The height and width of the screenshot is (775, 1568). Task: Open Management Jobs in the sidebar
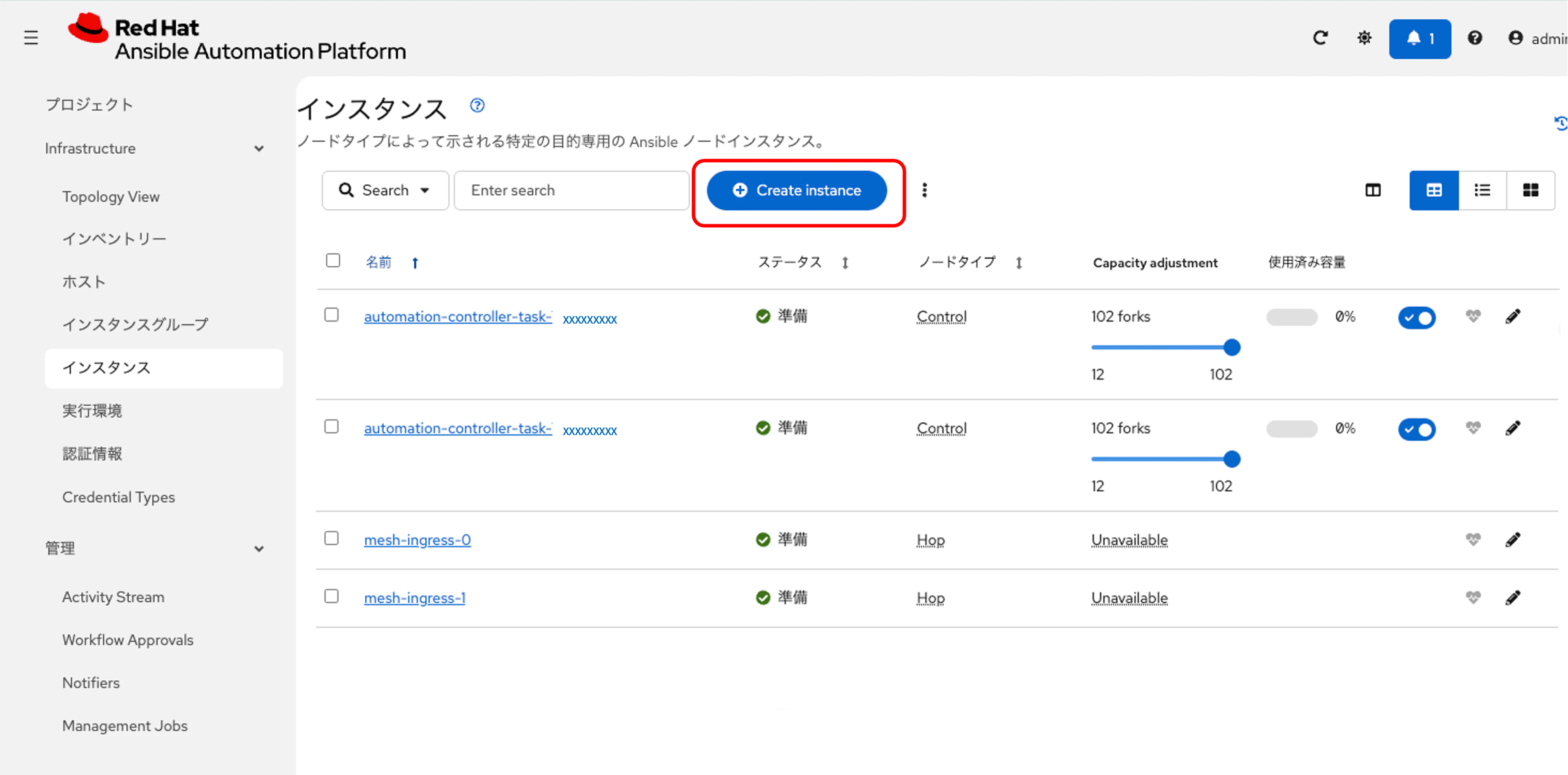pyautogui.click(x=125, y=726)
